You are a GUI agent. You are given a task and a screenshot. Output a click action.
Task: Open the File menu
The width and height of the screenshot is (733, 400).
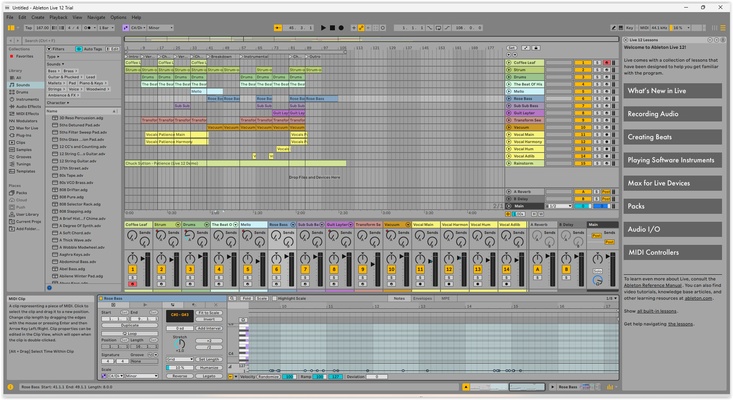pos(10,17)
